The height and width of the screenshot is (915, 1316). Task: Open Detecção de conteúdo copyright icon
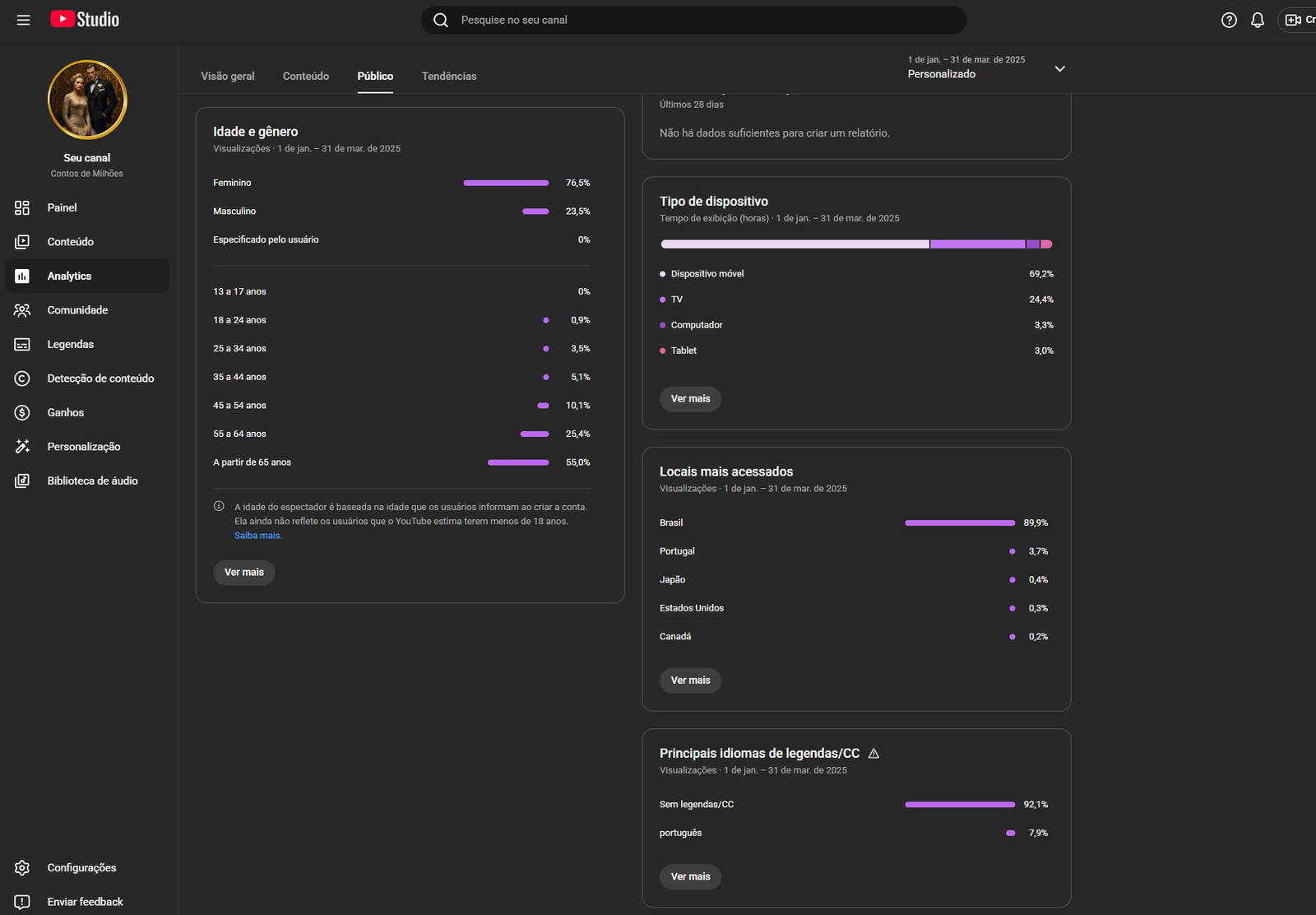pyautogui.click(x=22, y=379)
